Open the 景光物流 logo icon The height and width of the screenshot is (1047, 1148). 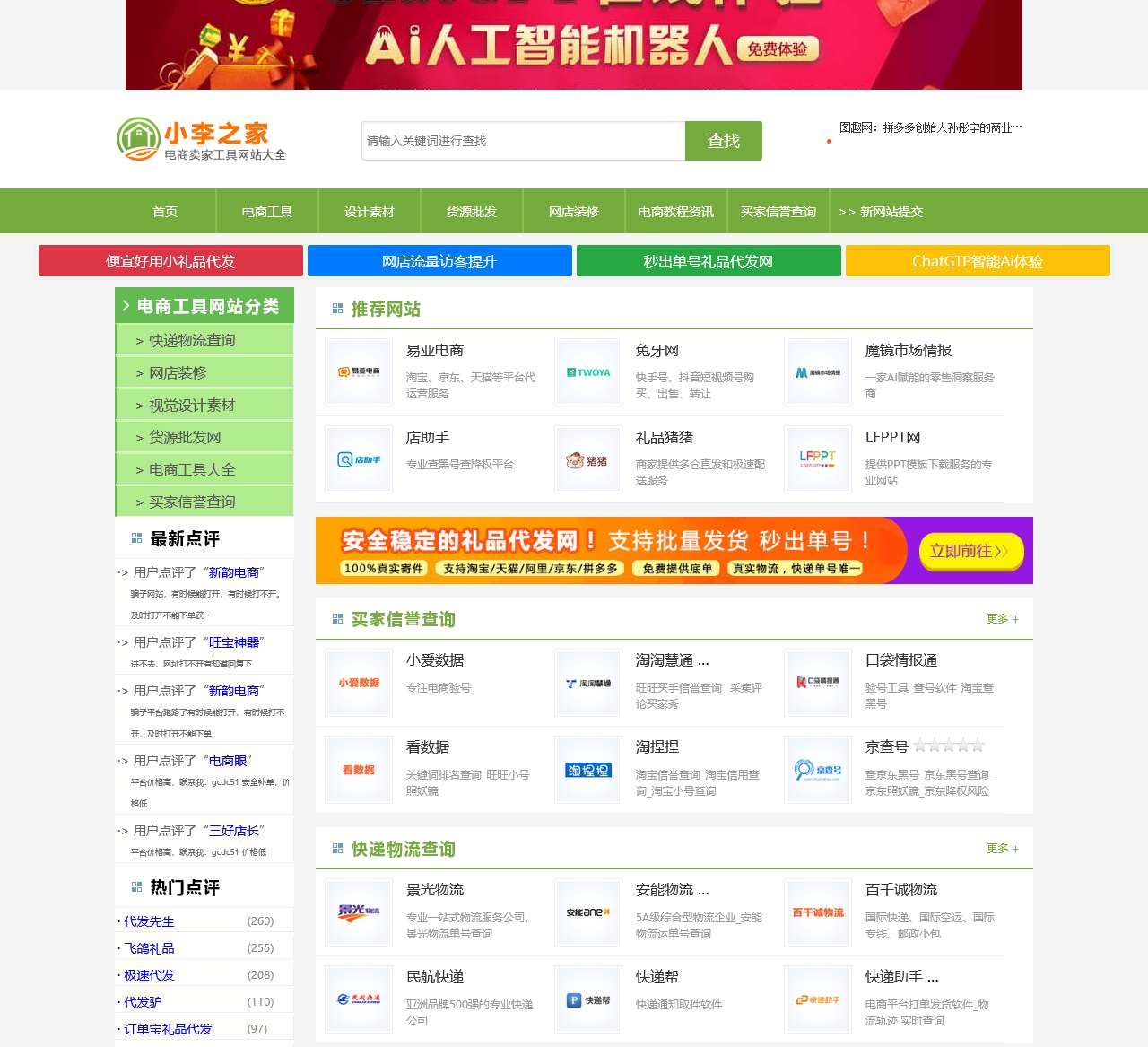point(359,912)
